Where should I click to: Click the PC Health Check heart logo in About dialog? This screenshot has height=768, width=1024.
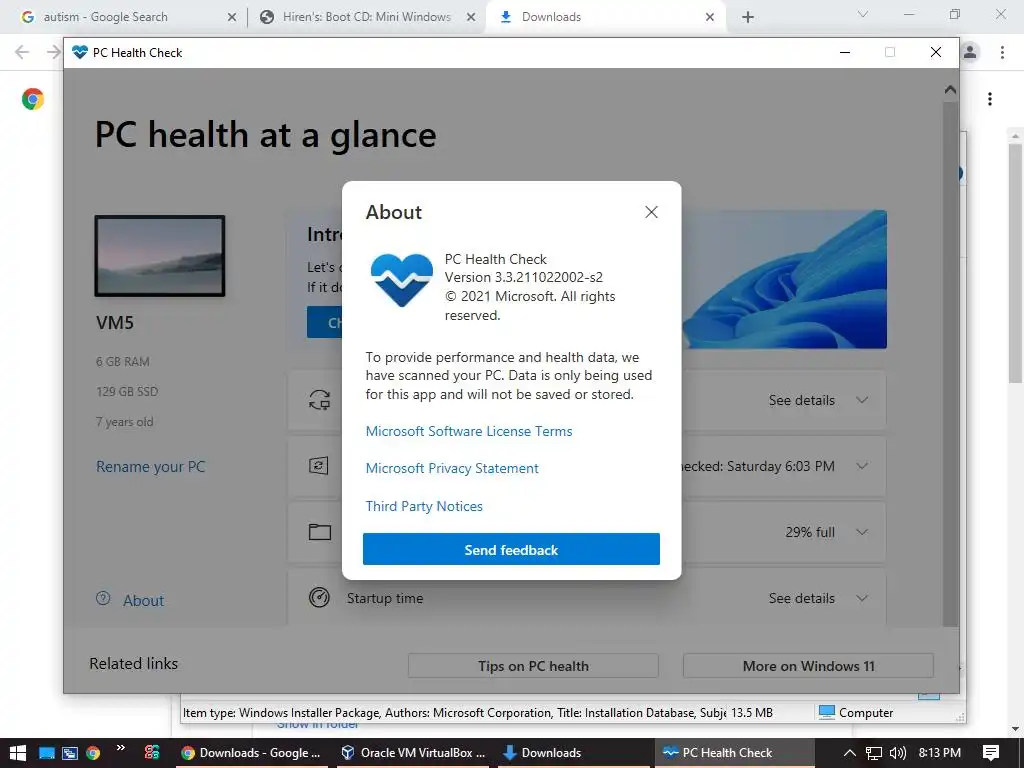click(x=402, y=280)
